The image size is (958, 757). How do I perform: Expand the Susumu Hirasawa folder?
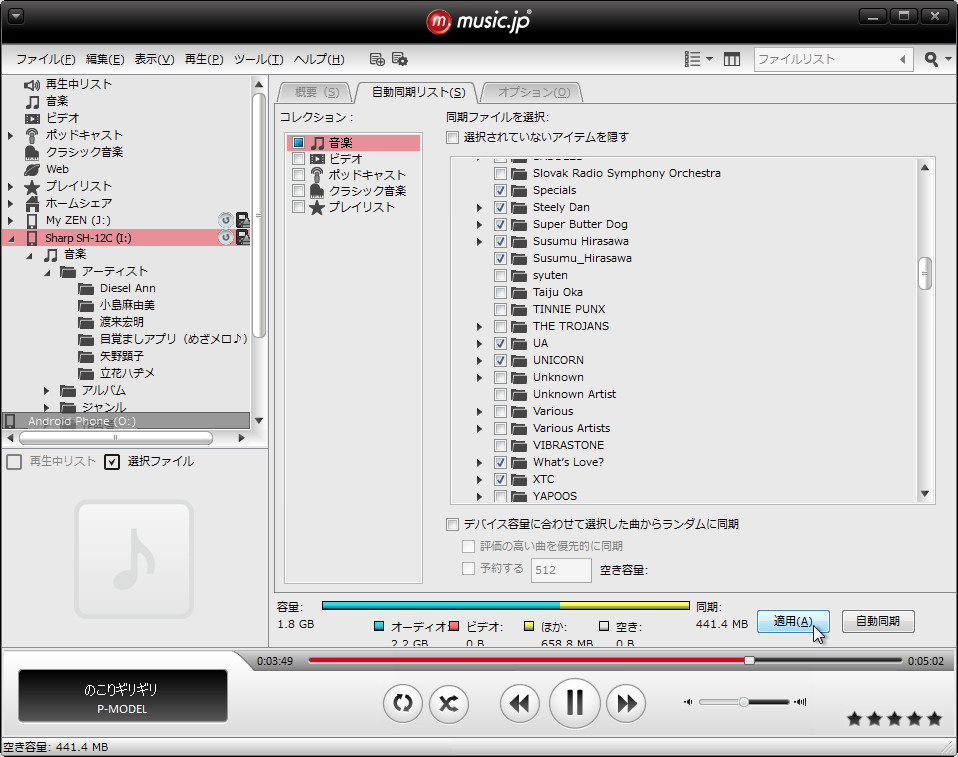coord(480,242)
